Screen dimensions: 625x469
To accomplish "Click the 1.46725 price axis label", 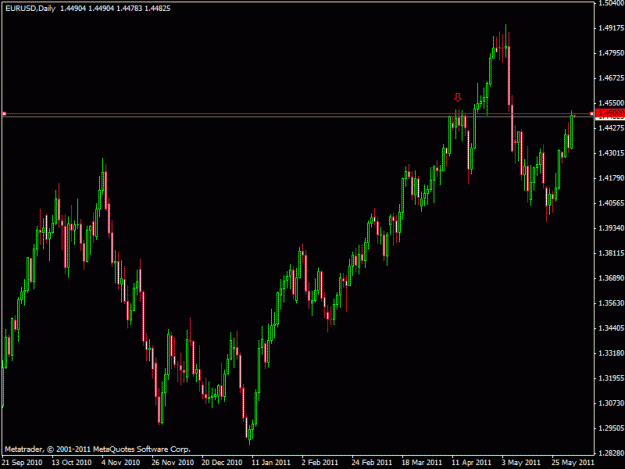I will pyautogui.click(x=611, y=78).
